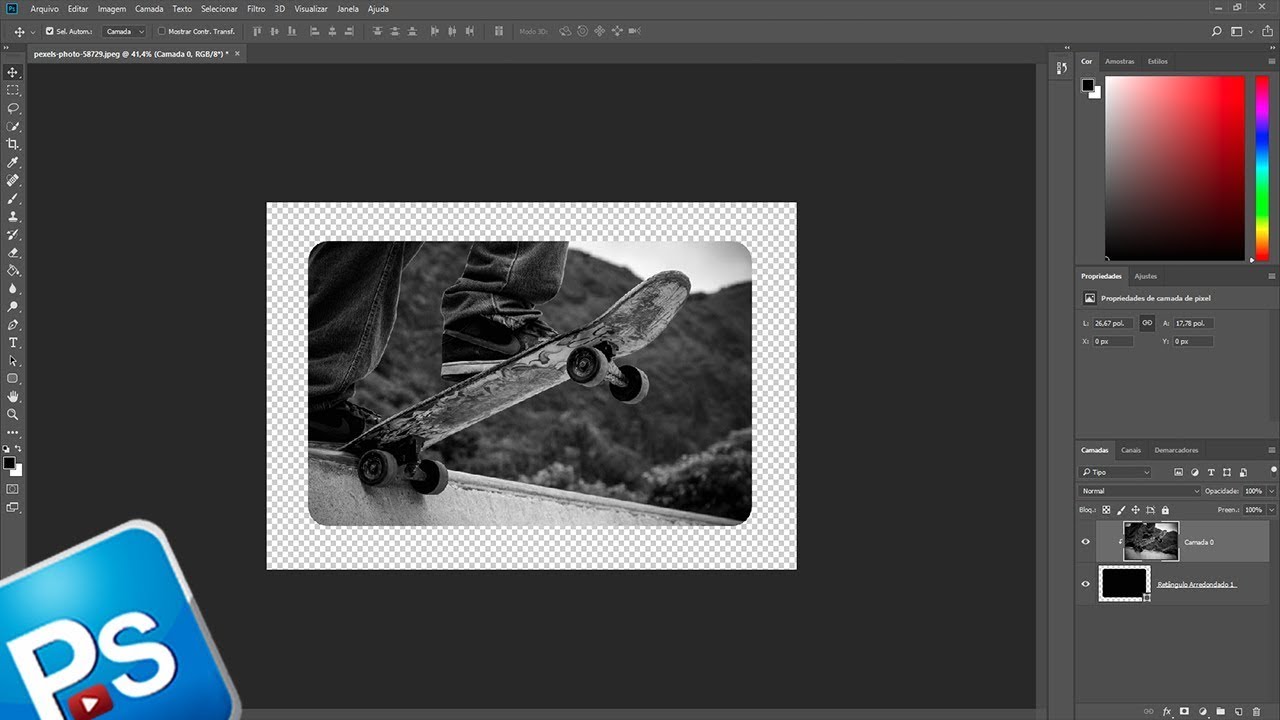Image resolution: width=1280 pixels, height=720 pixels.
Task: Open the Normal blend mode dropdown
Action: [x=1140, y=491]
